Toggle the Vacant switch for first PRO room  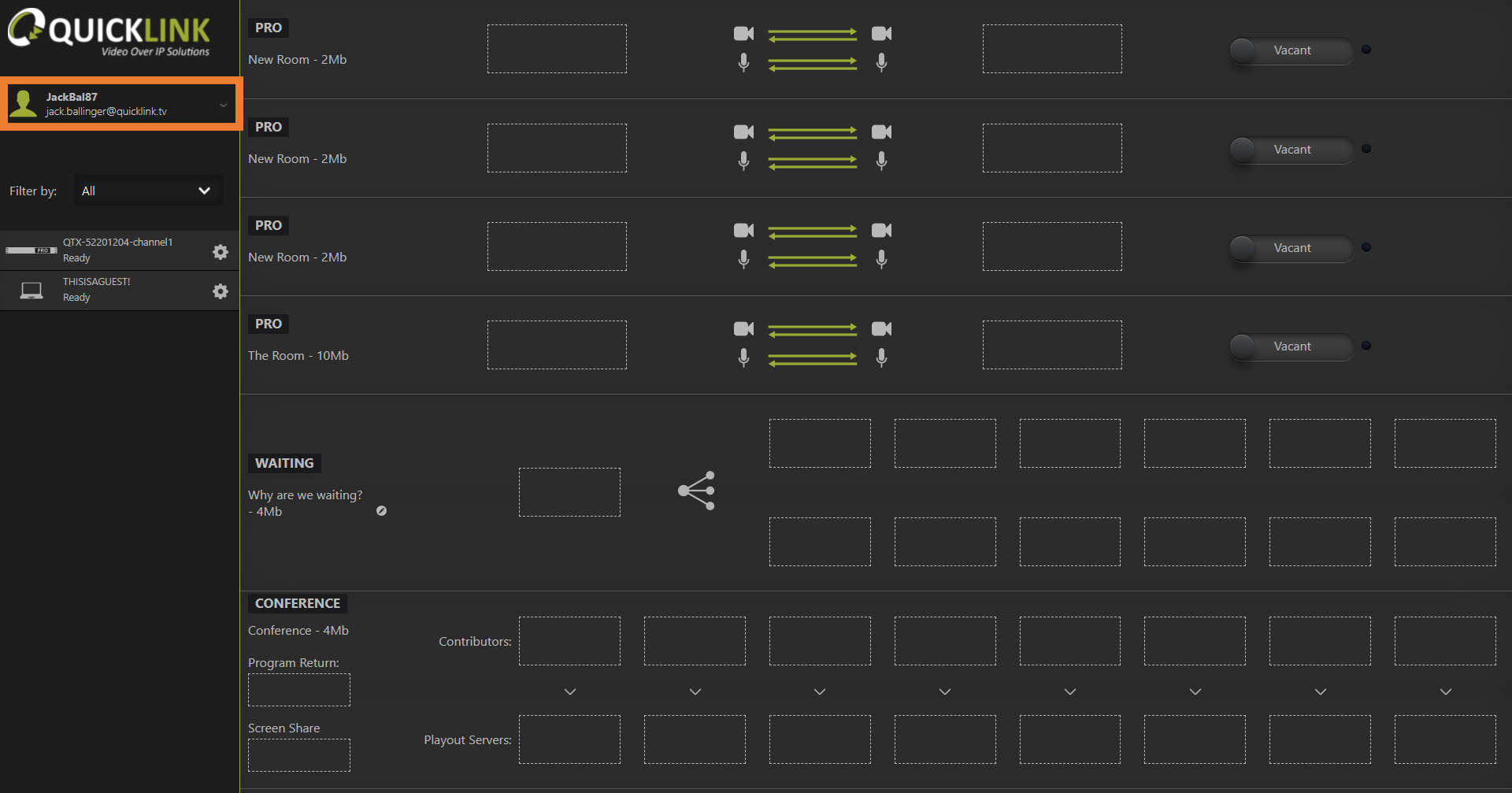(x=1290, y=50)
